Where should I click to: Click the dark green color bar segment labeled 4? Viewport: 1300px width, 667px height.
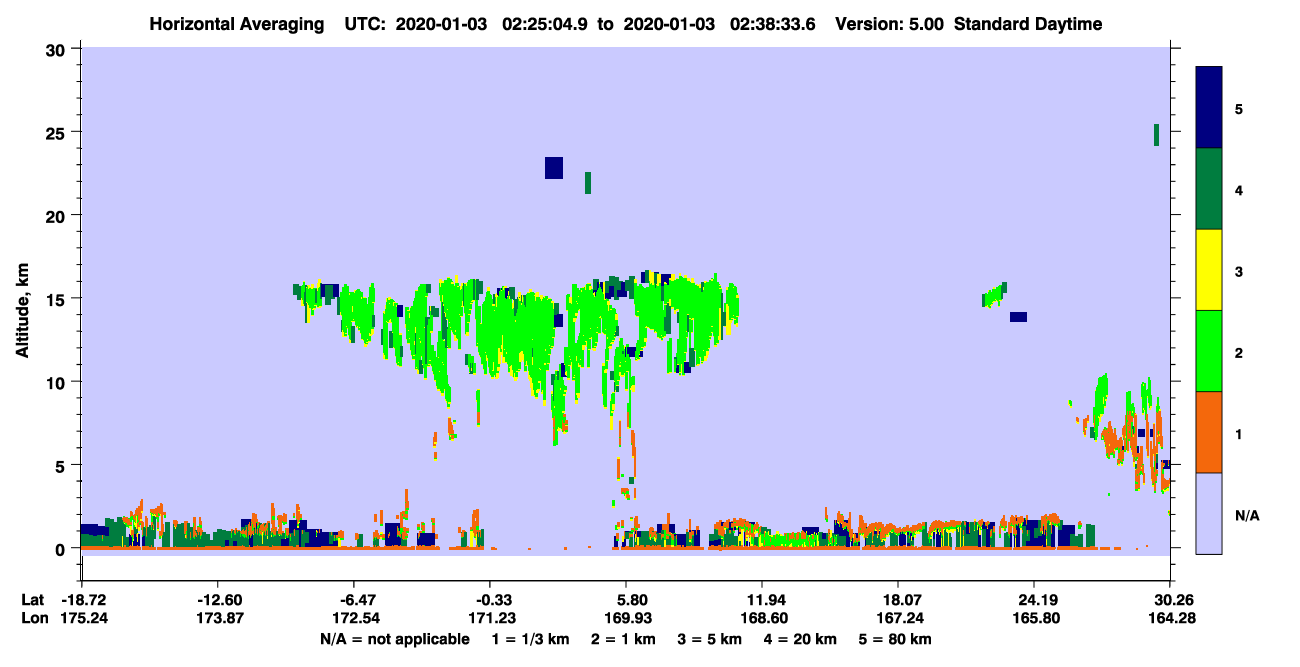click(x=1209, y=189)
